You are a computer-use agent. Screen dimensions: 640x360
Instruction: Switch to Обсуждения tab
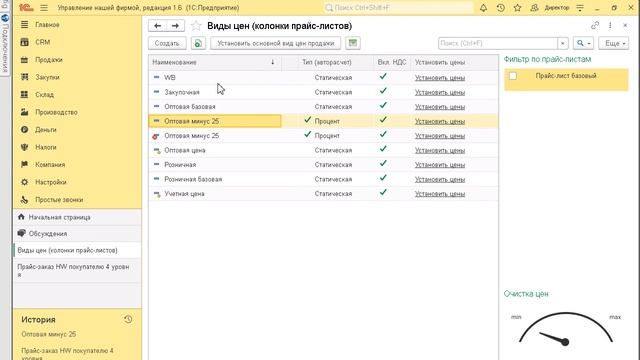point(78,234)
